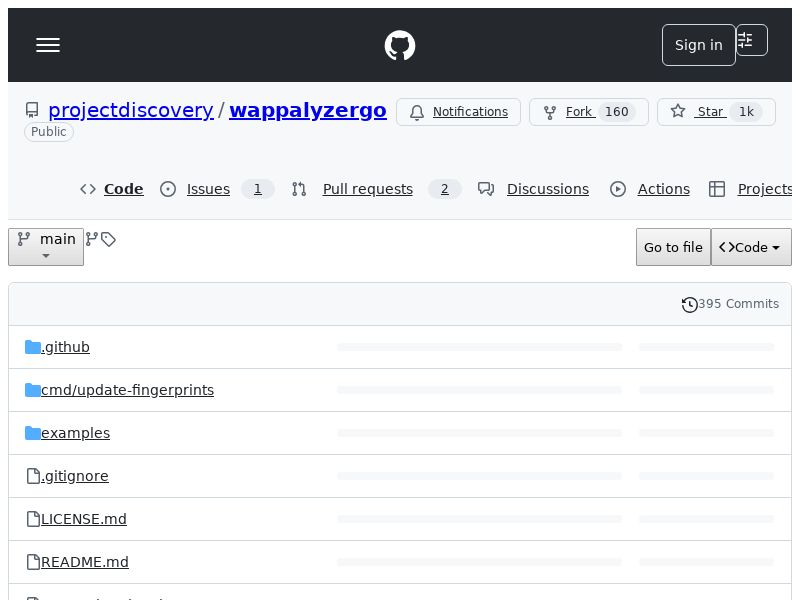Image resolution: width=800 pixels, height=600 pixels.
Task: Expand the green Code dropdown button
Action: [751, 247]
